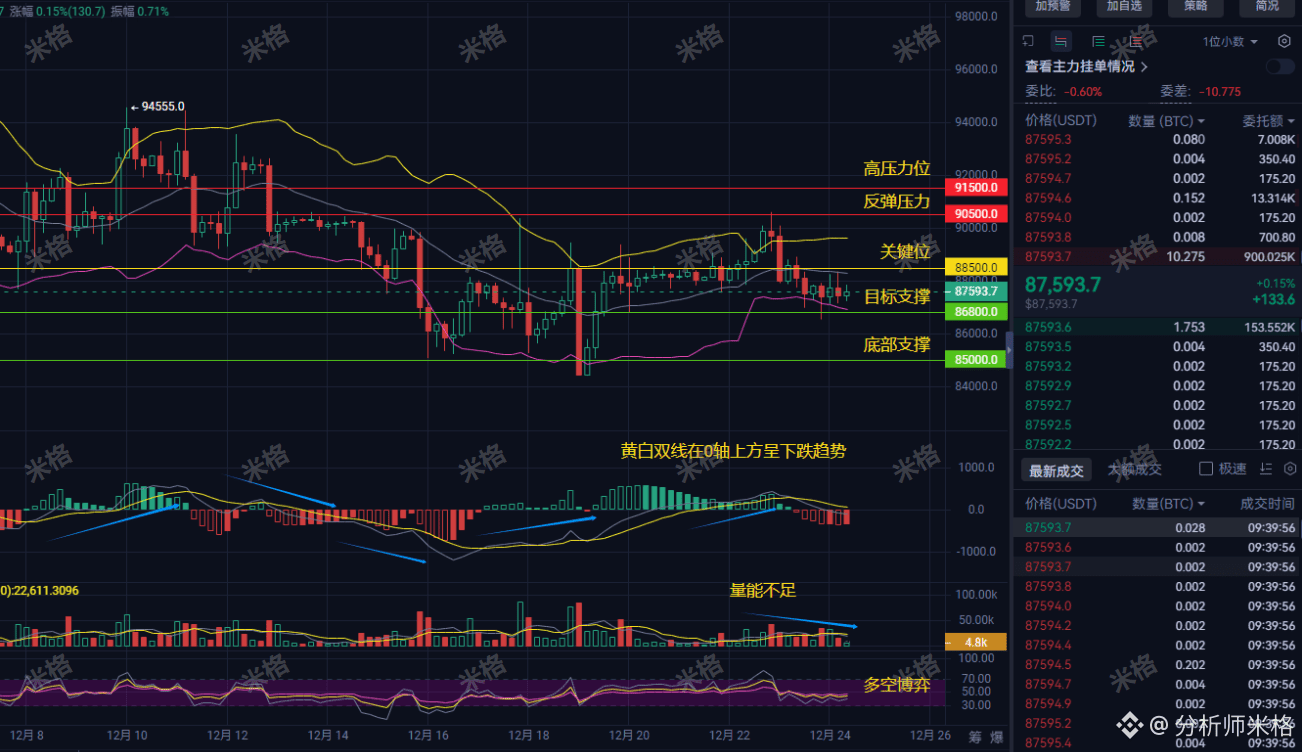This screenshot has height=752, width=1302.
Task: Switch to the 大额成交 tab
Action: click(x=1135, y=469)
